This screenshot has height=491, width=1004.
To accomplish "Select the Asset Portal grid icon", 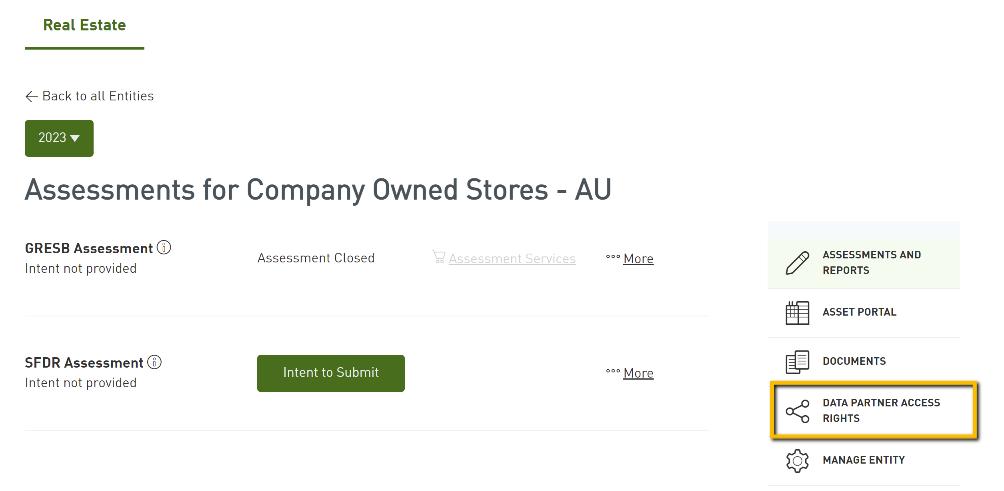I will [x=797, y=313].
